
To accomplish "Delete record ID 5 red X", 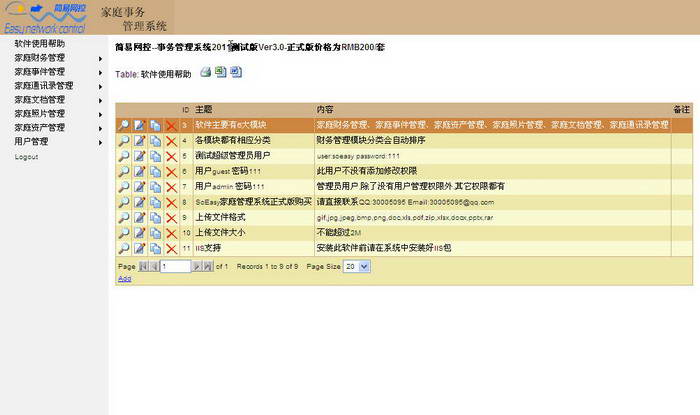I will pyautogui.click(x=171, y=156).
